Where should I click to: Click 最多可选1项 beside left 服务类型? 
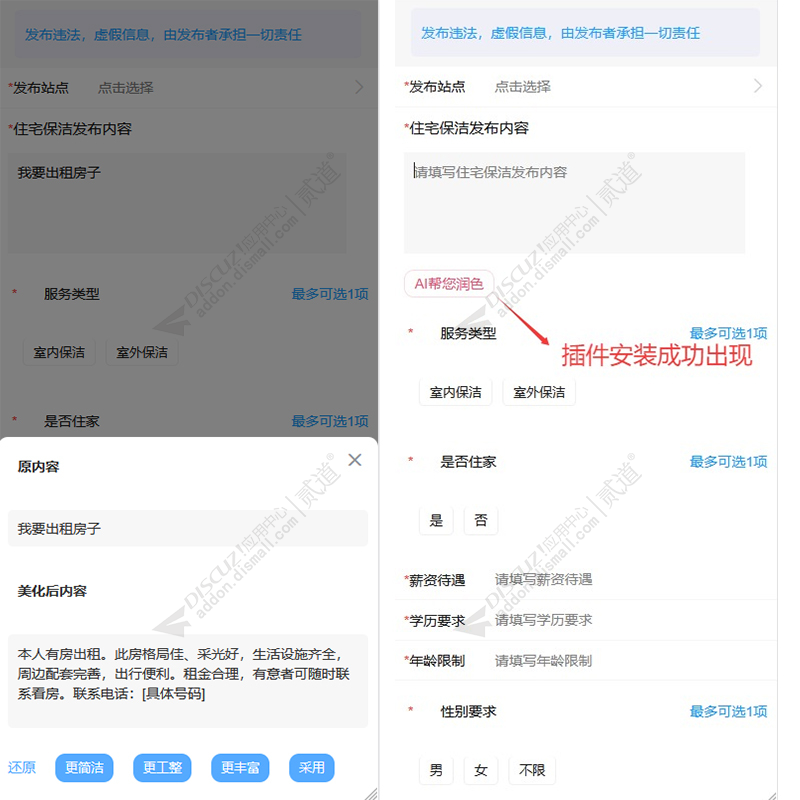click(x=330, y=294)
